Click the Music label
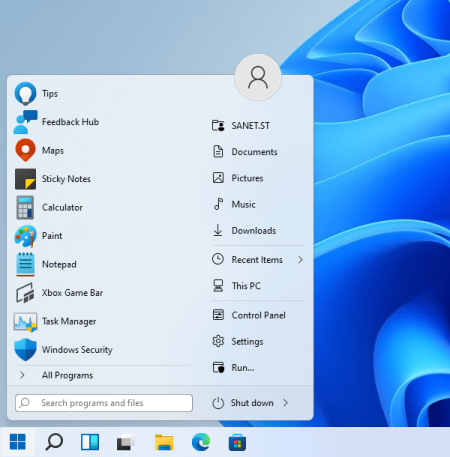Screen dimensions: 450x457 pos(243,204)
